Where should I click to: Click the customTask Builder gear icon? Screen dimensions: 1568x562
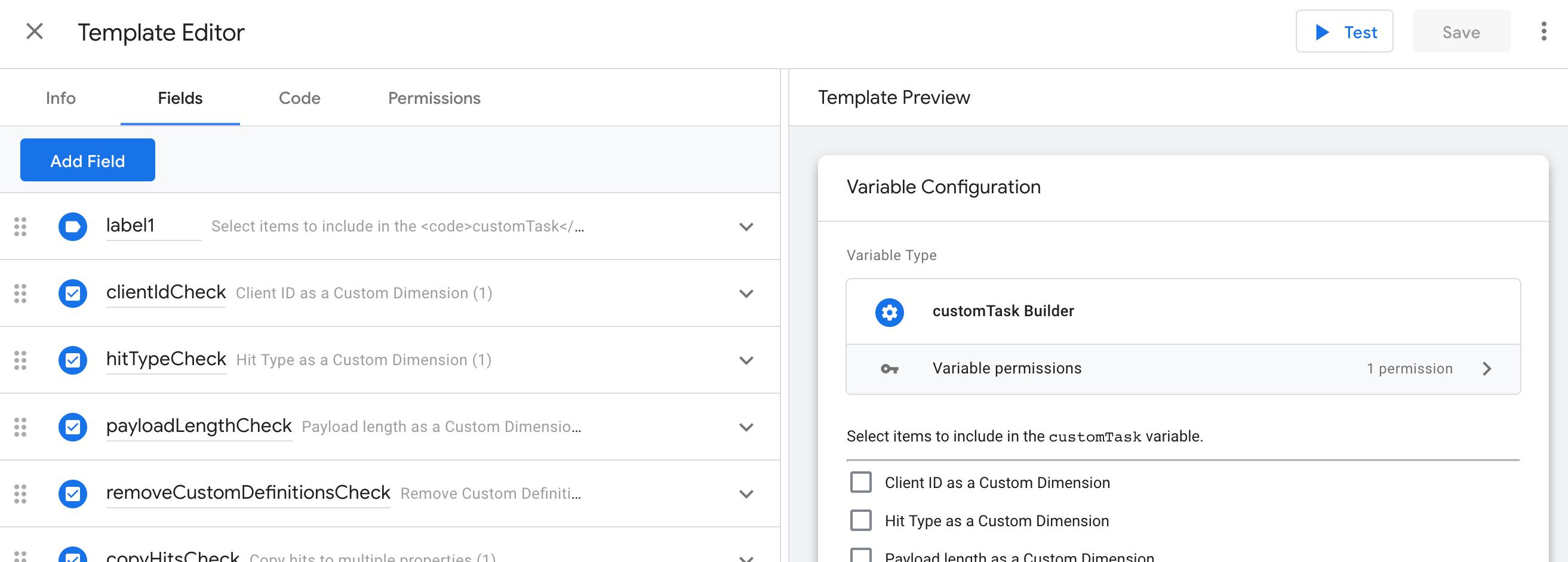pos(889,312)
